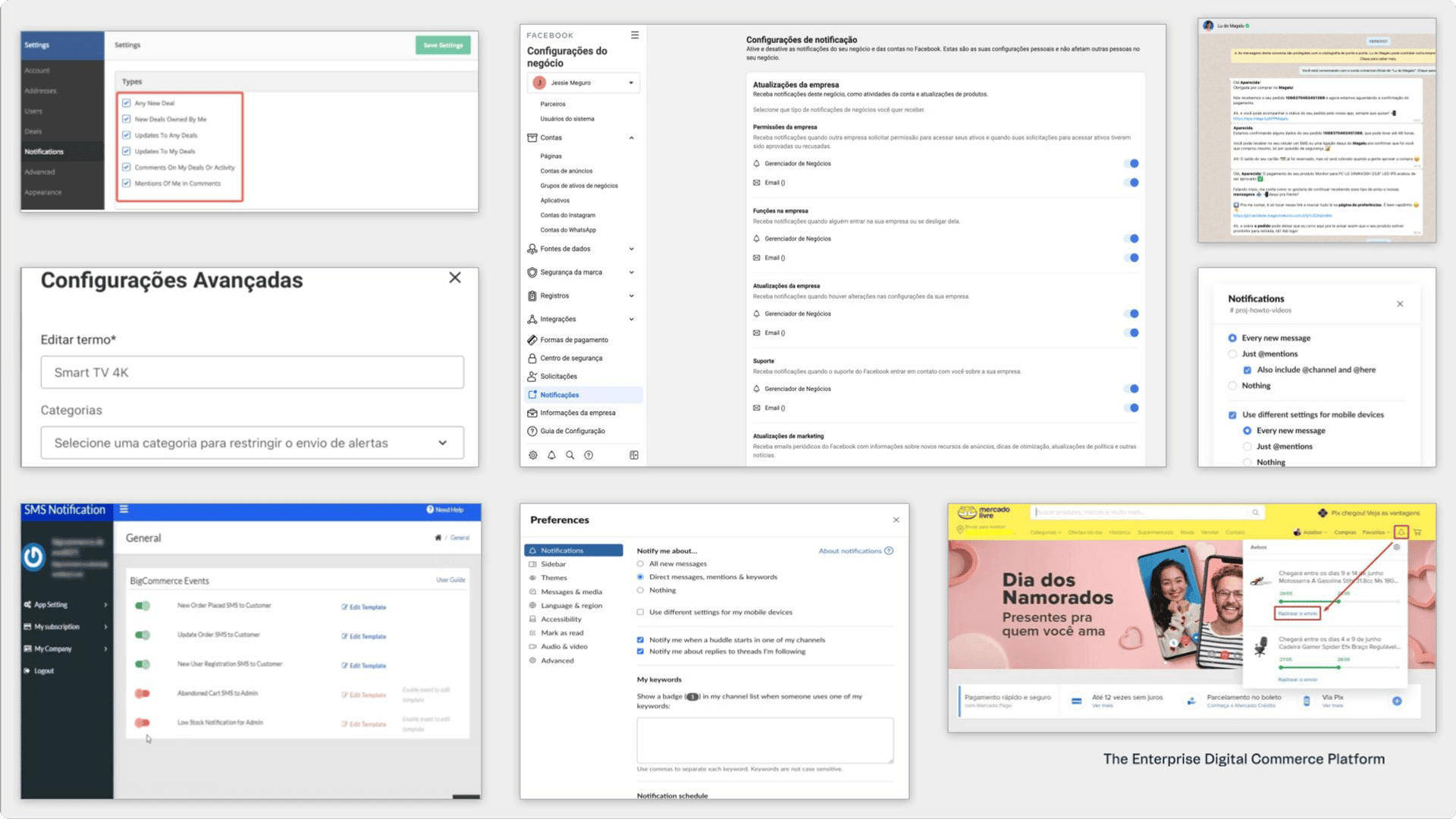The height and width of the screenshot is (819, 1456).
Task: Collapse the Contas section in the Facebook sidebar
Action: pyautogui.click(x=631, y=138)
